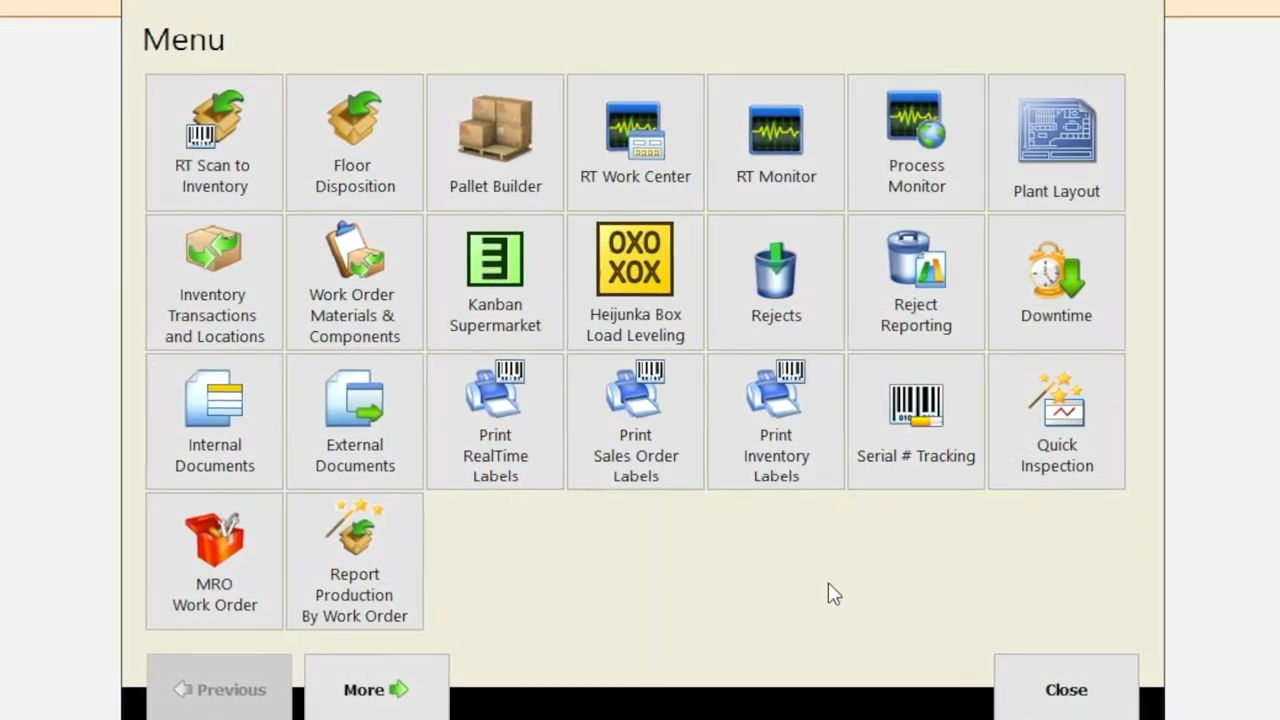Screen dimensions: 1280x720
Task: Select Work Order Materials & Components
Action: (354, 283)
